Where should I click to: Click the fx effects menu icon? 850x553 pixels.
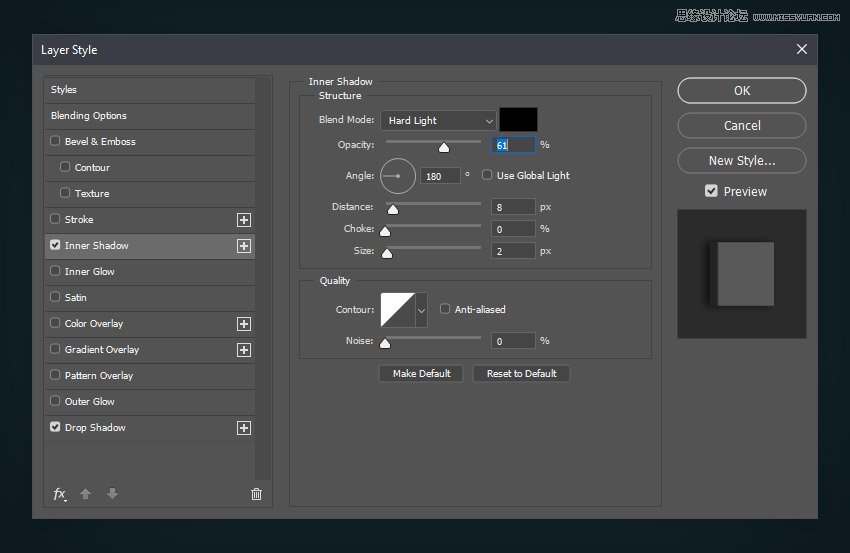click(59, 494)
